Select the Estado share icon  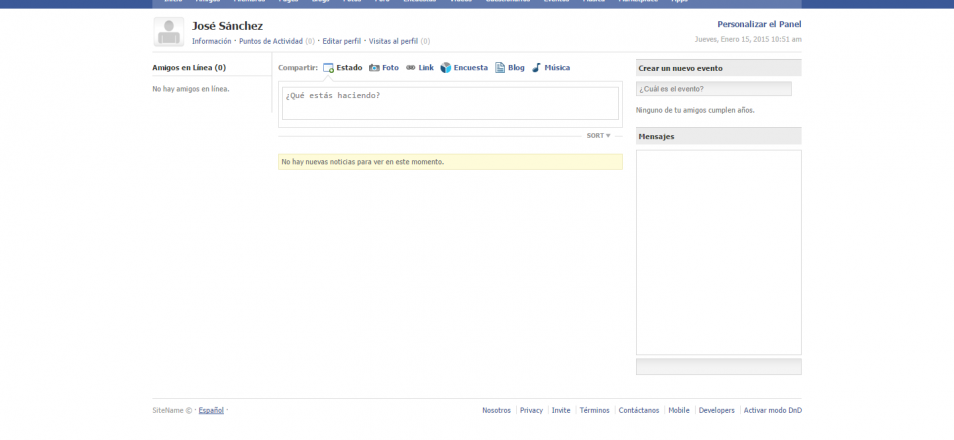click(328, 68)
